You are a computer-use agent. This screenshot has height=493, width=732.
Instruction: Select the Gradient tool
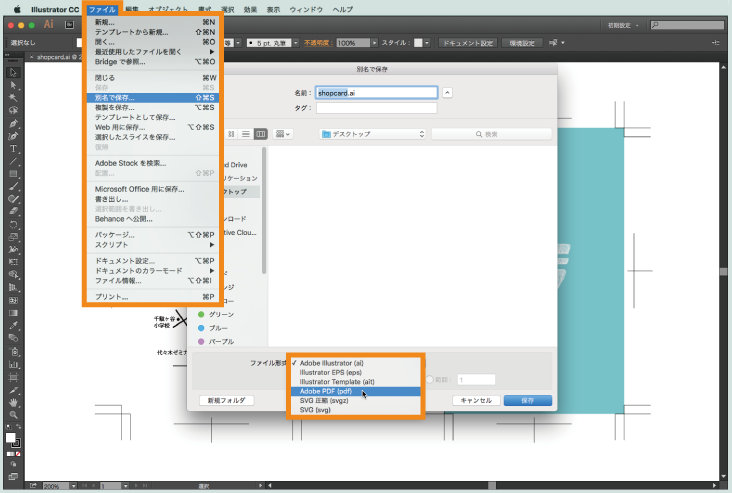[13, 313]
